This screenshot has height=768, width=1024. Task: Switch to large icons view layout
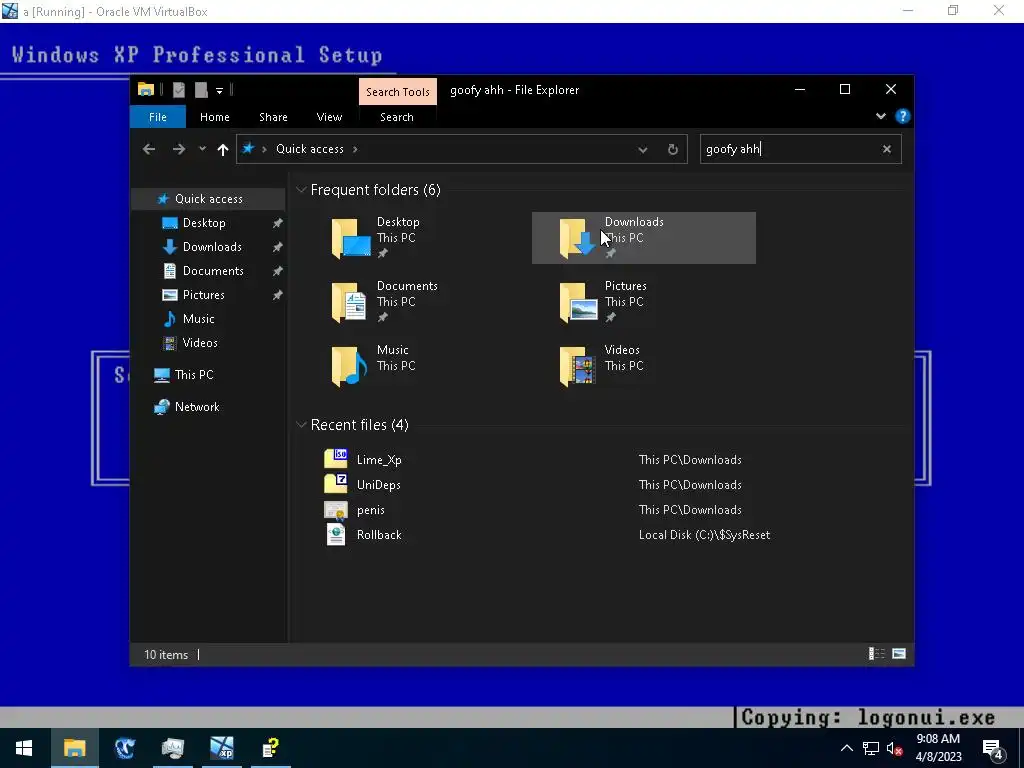[899, 654]
